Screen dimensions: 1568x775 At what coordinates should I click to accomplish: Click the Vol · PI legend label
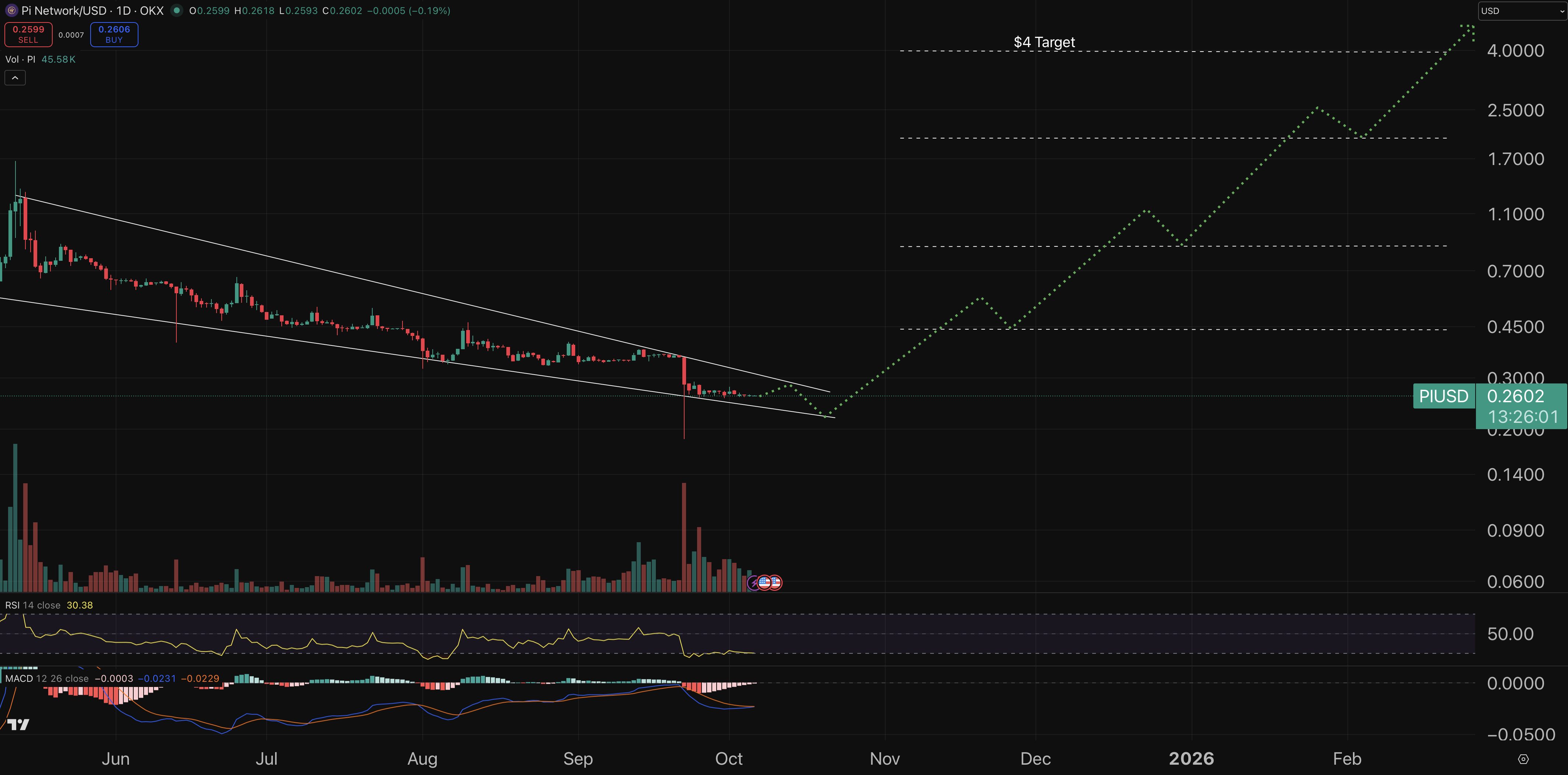[x=20, y=59]
